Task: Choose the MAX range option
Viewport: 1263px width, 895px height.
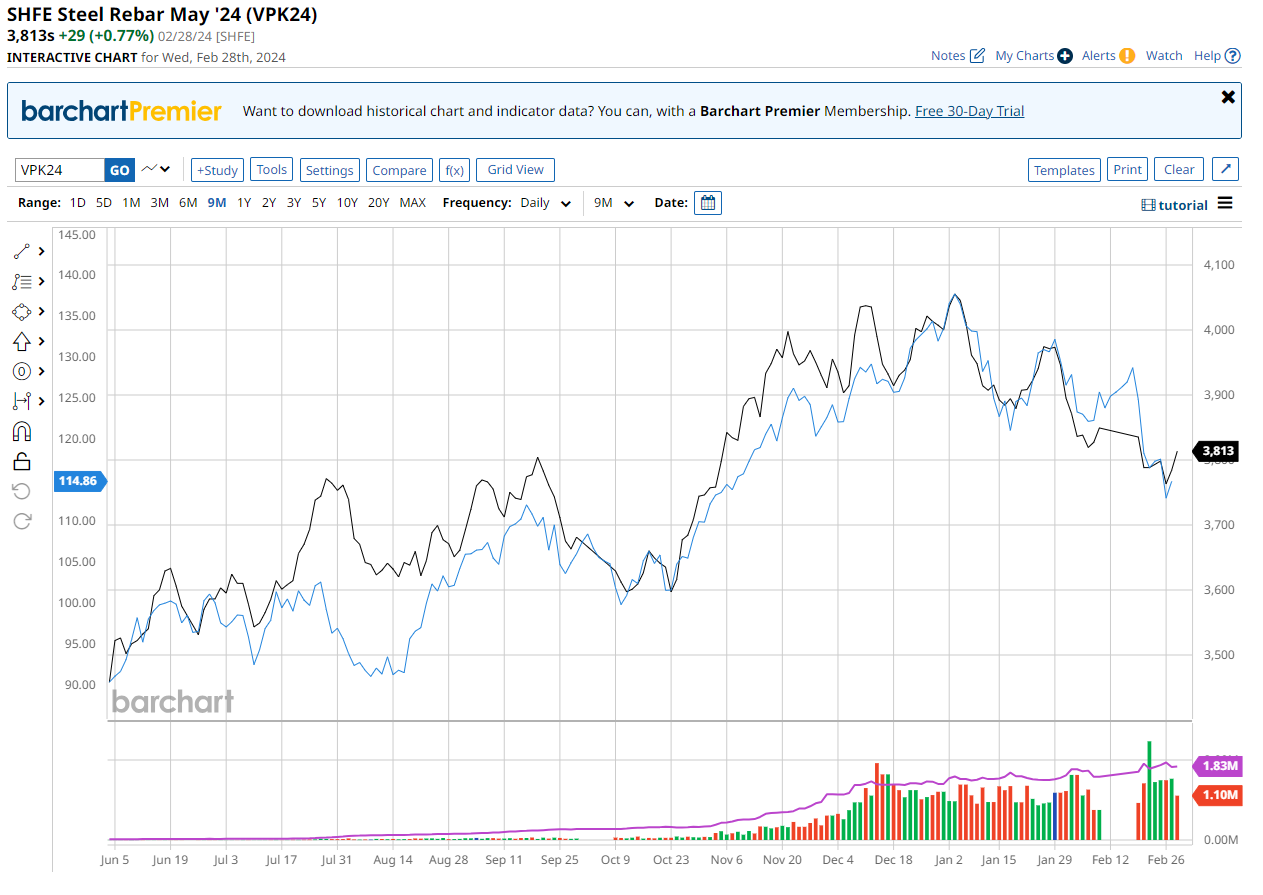Action: click(412, 203)
